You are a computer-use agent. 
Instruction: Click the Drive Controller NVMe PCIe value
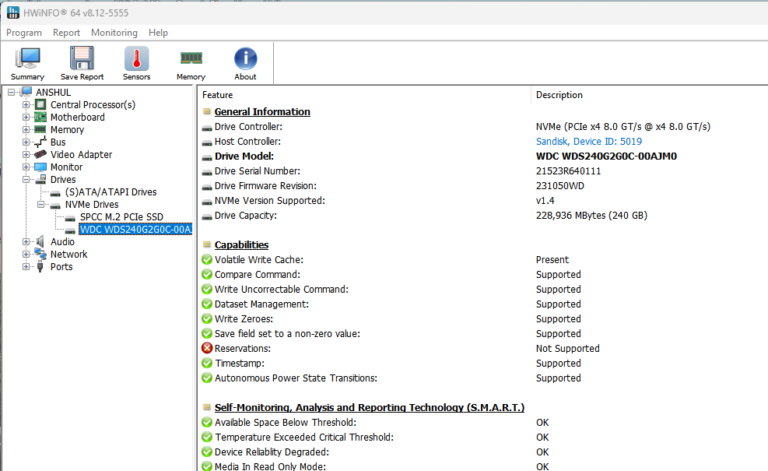623,127
